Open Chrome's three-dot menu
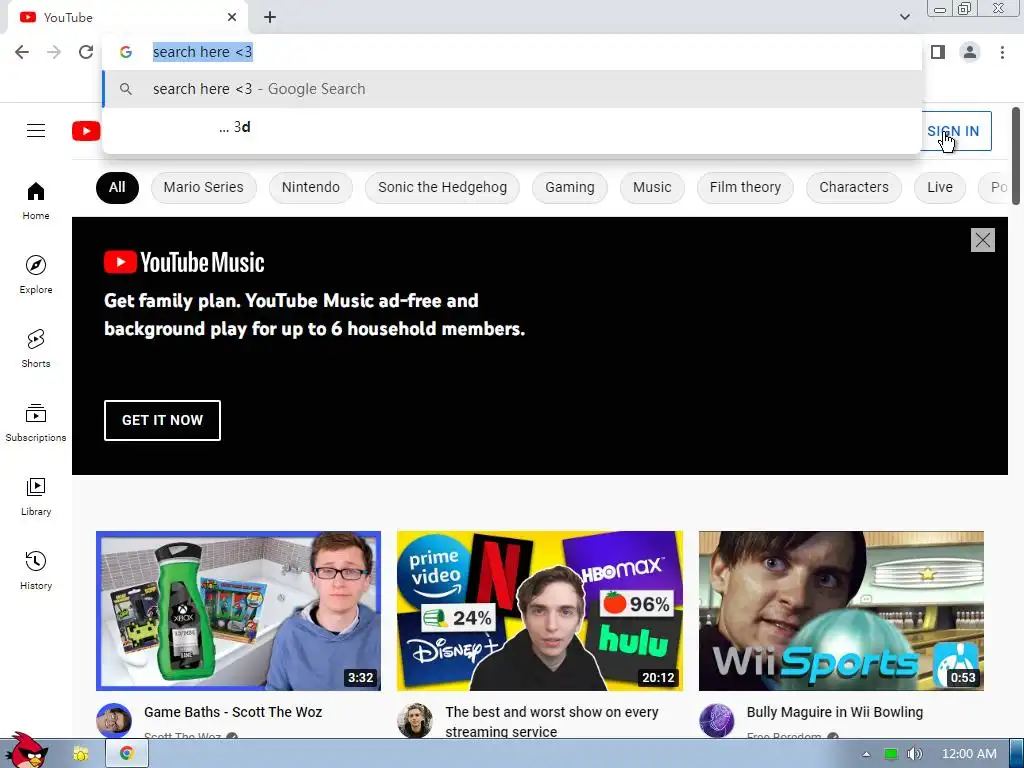 1002,52
